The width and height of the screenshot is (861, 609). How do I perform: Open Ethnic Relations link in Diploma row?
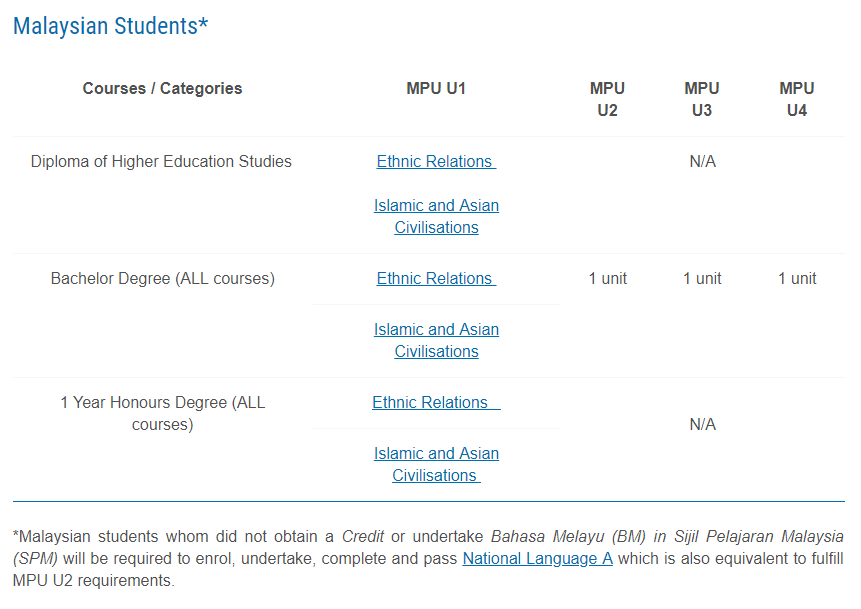click(x=436, y=161)
